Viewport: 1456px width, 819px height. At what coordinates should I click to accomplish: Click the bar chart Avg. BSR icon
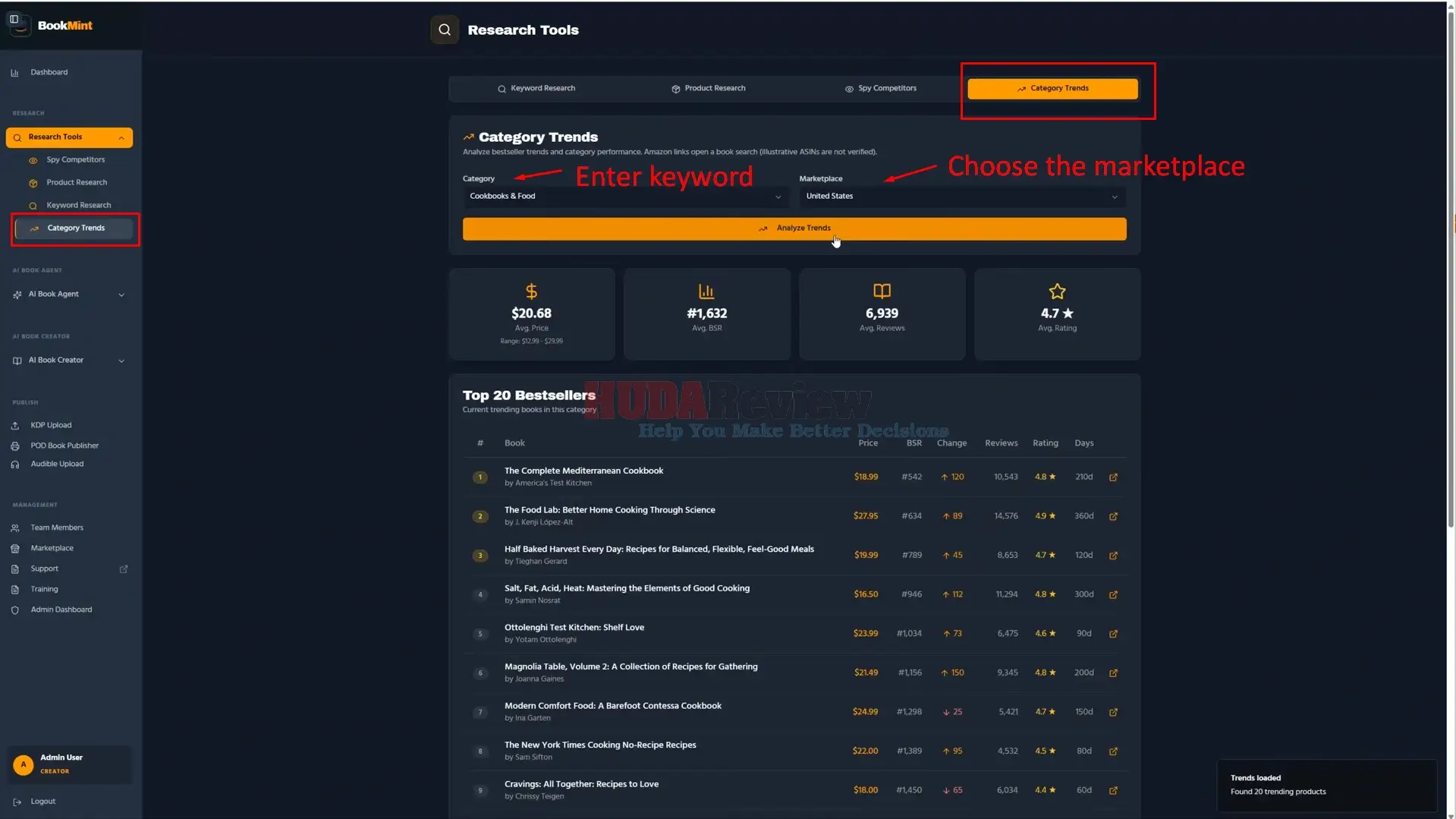pos(706,291)
